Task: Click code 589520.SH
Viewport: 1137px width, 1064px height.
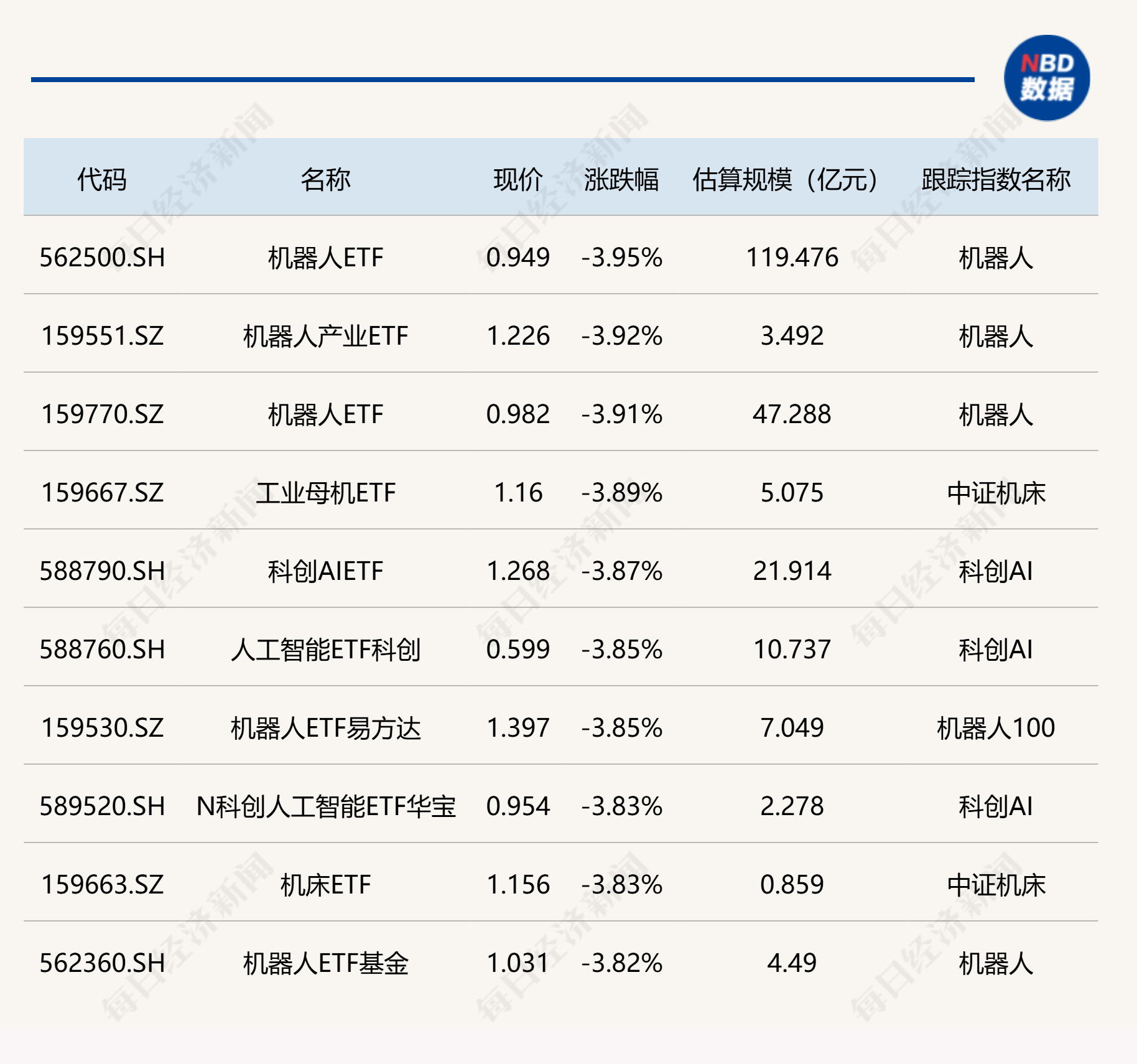Action: pos(102,806)
